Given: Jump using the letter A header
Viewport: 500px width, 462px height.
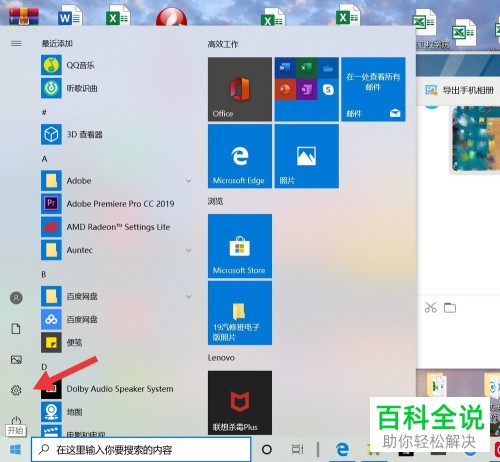Looking at the screenshot, I should 44,159.
